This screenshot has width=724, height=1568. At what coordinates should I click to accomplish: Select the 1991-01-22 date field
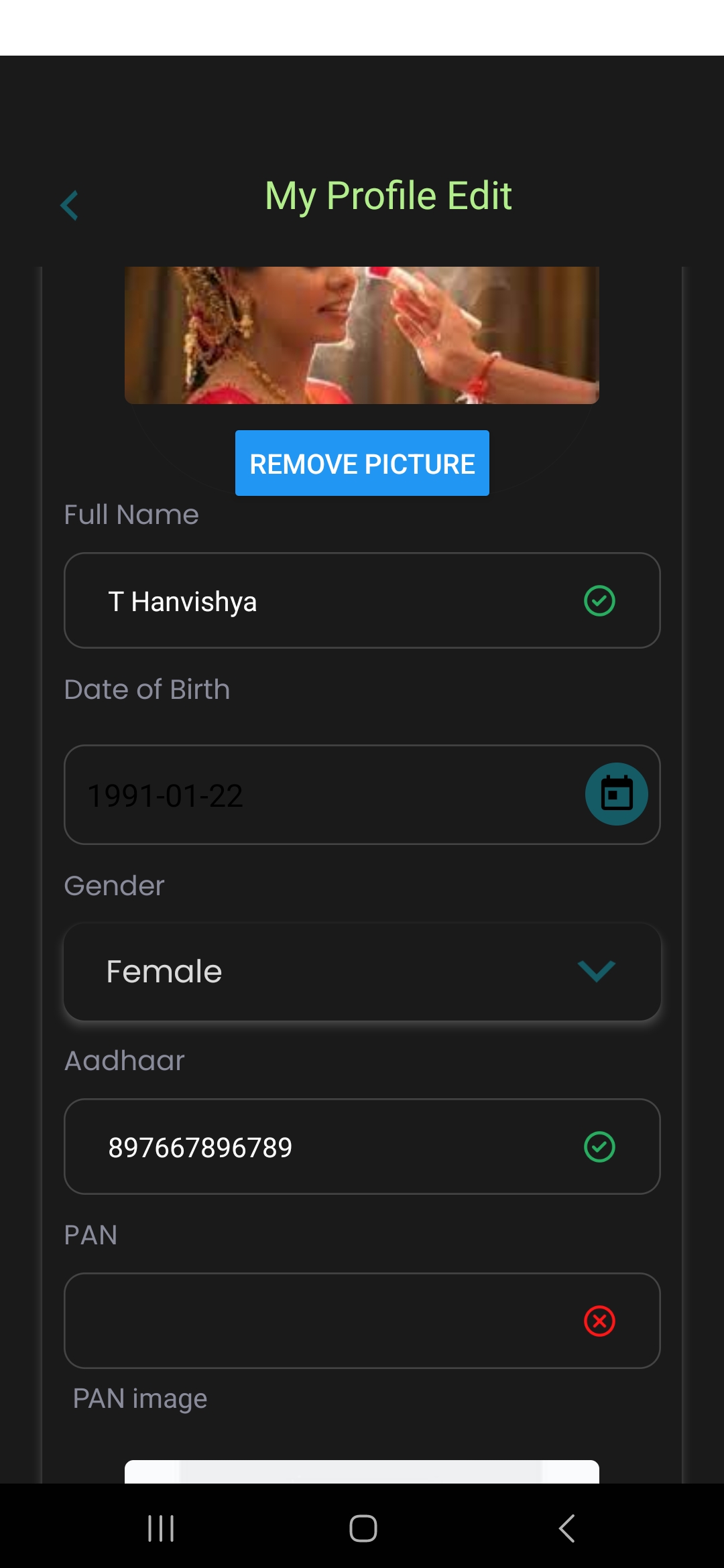362,795
